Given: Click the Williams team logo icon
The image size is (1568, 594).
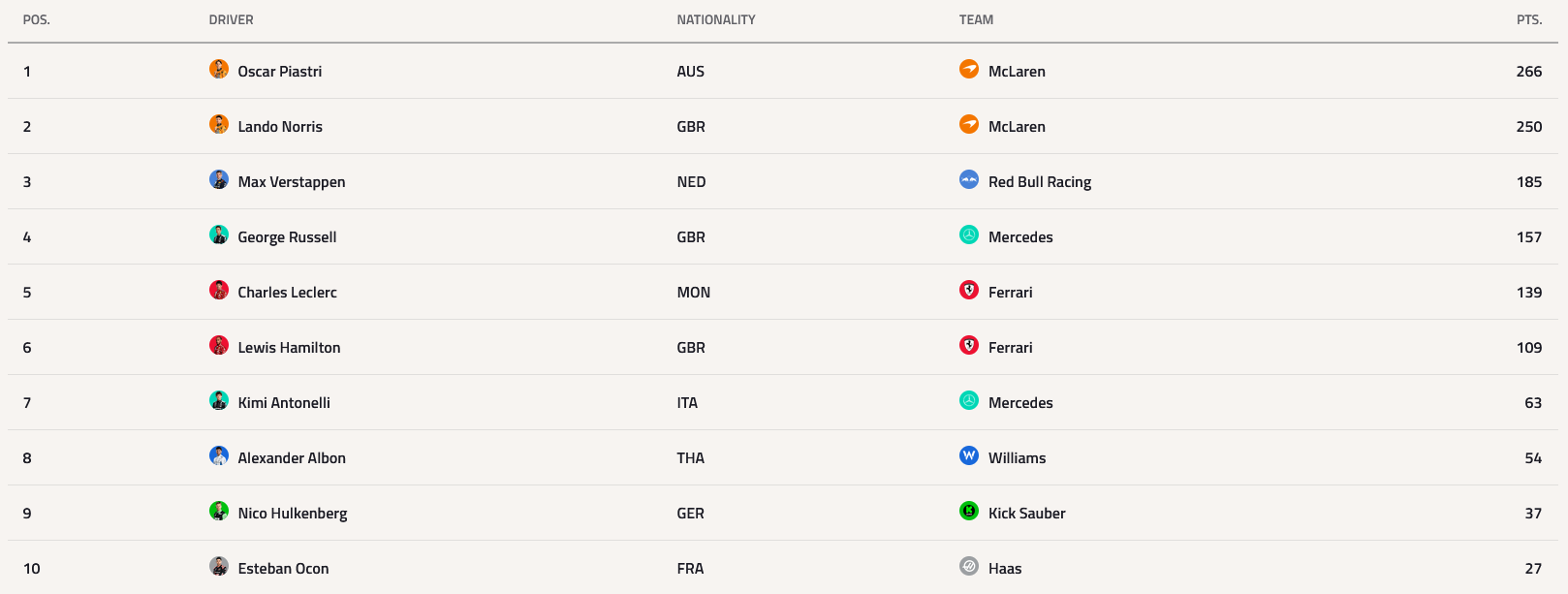Looking at the screenshot, I should (969, 455).
